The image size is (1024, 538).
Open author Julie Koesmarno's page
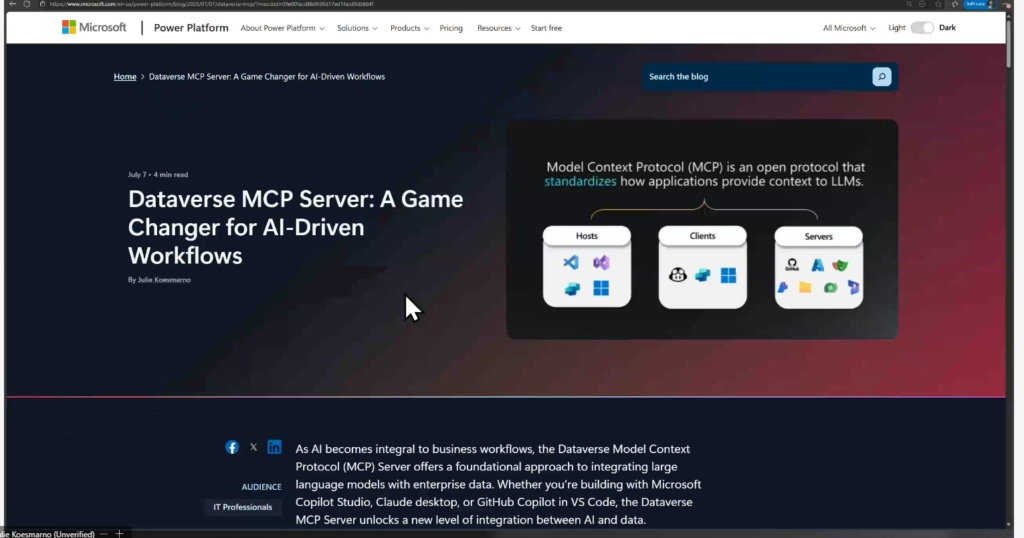pos(164,279)
